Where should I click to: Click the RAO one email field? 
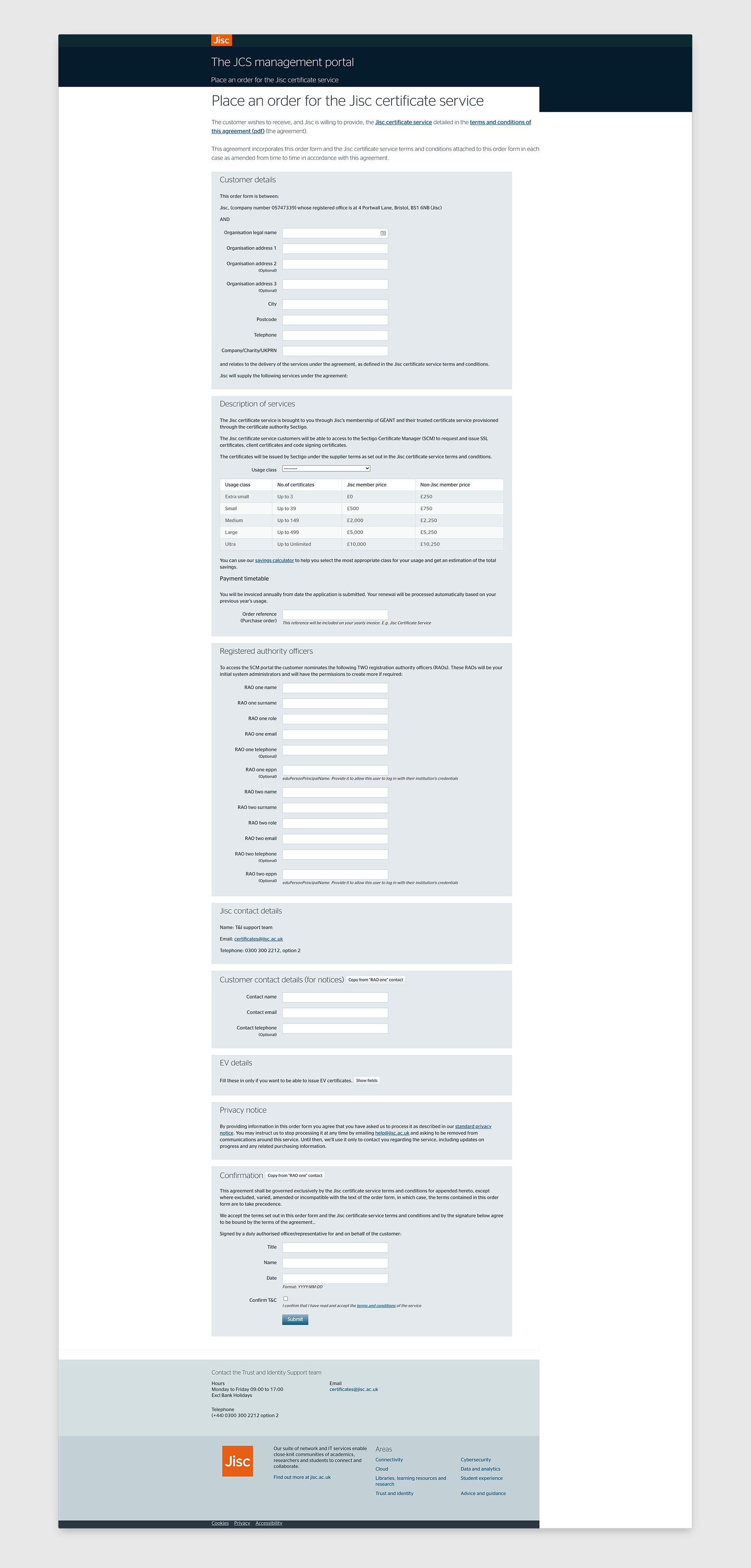pyautogui.click(x=335, y=734)
